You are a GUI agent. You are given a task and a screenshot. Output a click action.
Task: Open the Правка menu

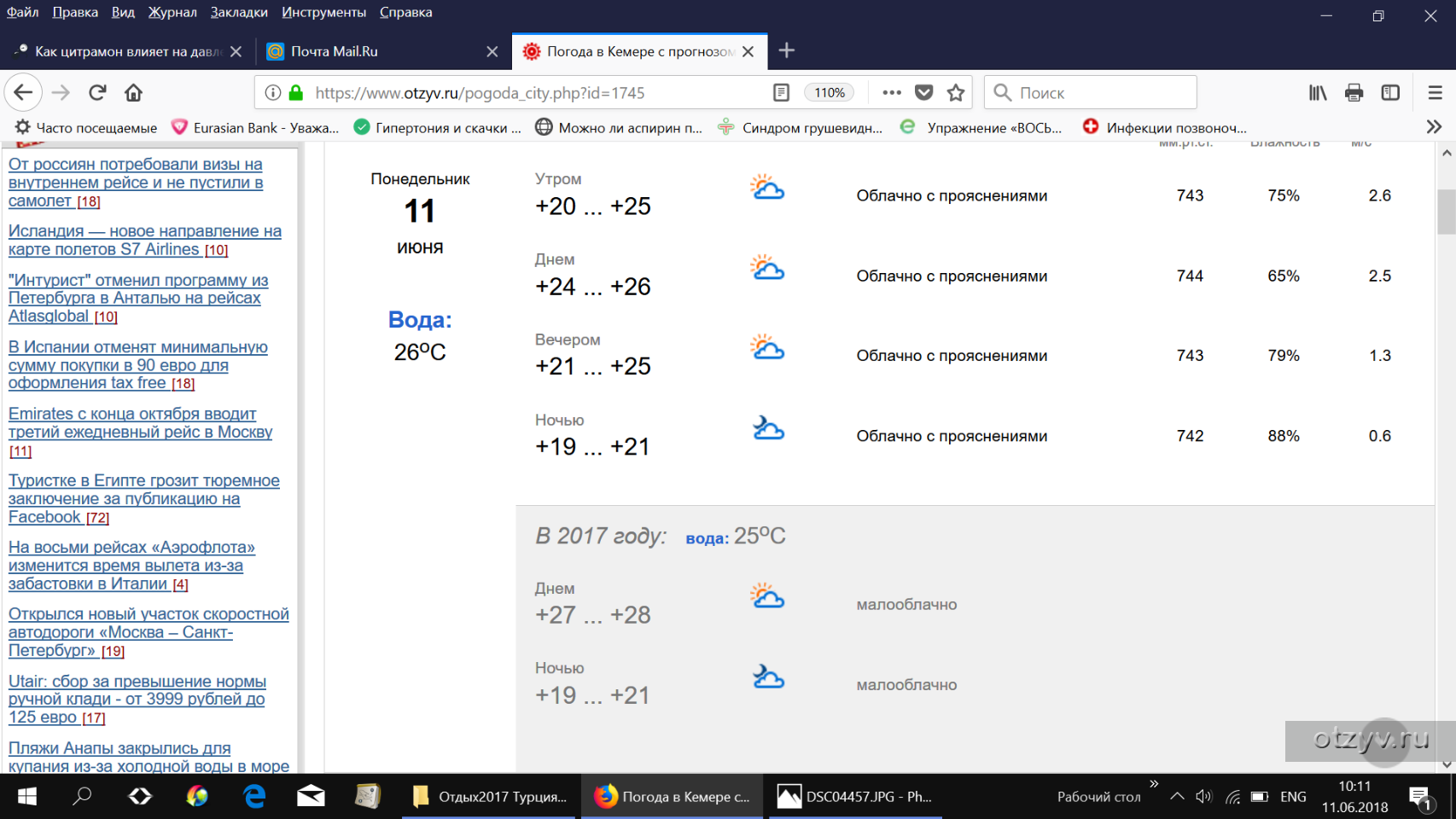point(75,12)
